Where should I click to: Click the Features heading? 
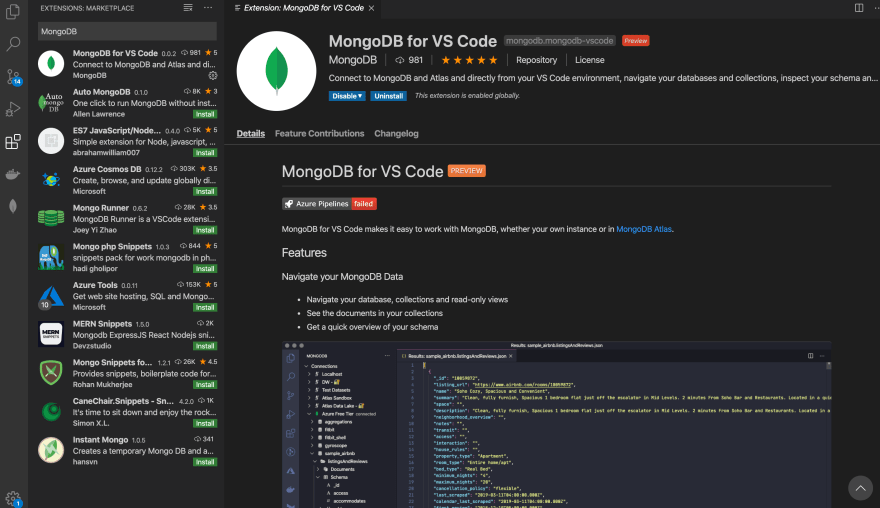click(x=304, y=253)
